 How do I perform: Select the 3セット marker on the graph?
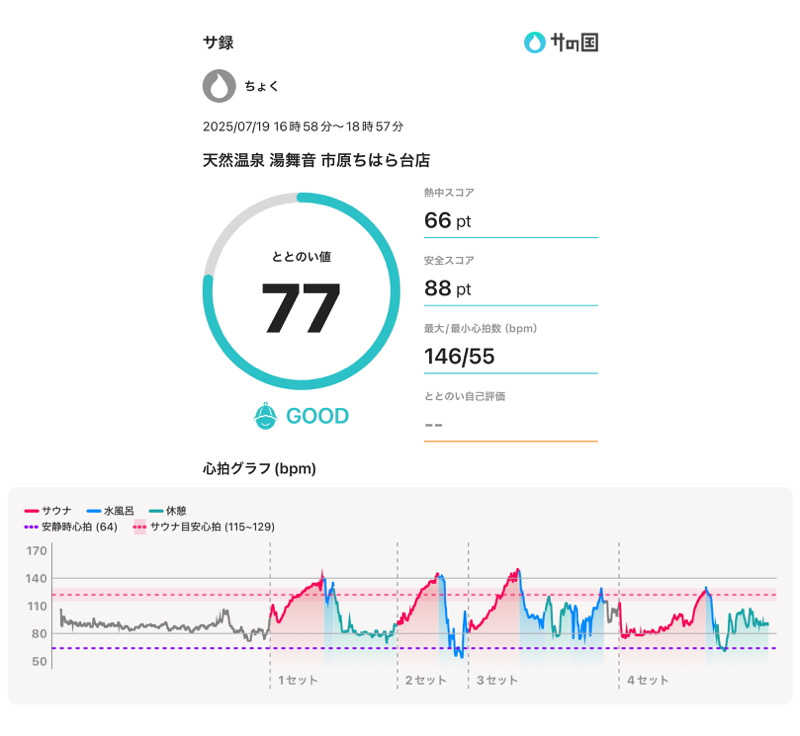(496, 680)
